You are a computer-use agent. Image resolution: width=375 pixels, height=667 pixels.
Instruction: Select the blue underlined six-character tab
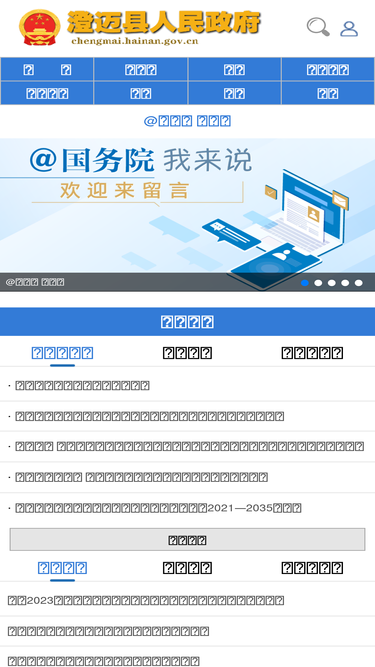click(62, 353)
